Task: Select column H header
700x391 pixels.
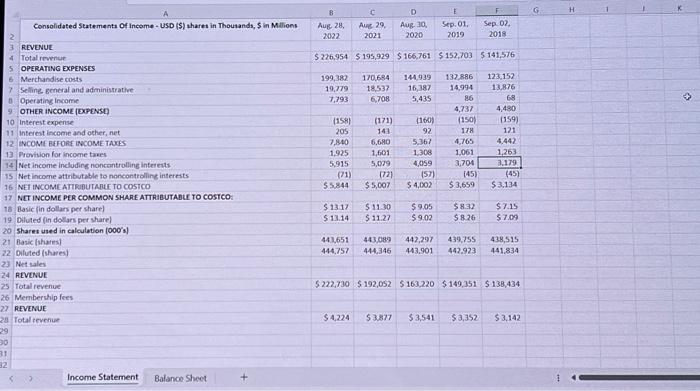Action: 571,9
